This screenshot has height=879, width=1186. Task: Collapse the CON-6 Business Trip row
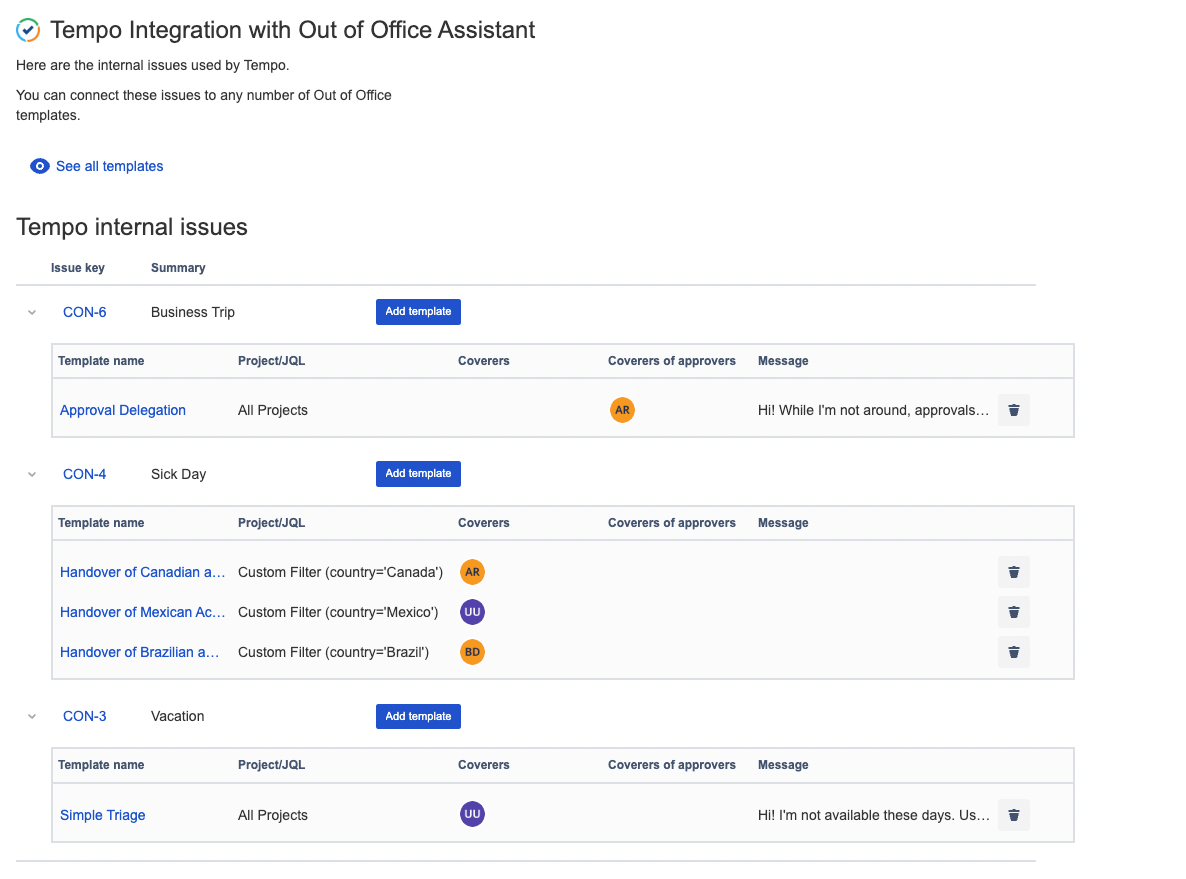[32, 312]
